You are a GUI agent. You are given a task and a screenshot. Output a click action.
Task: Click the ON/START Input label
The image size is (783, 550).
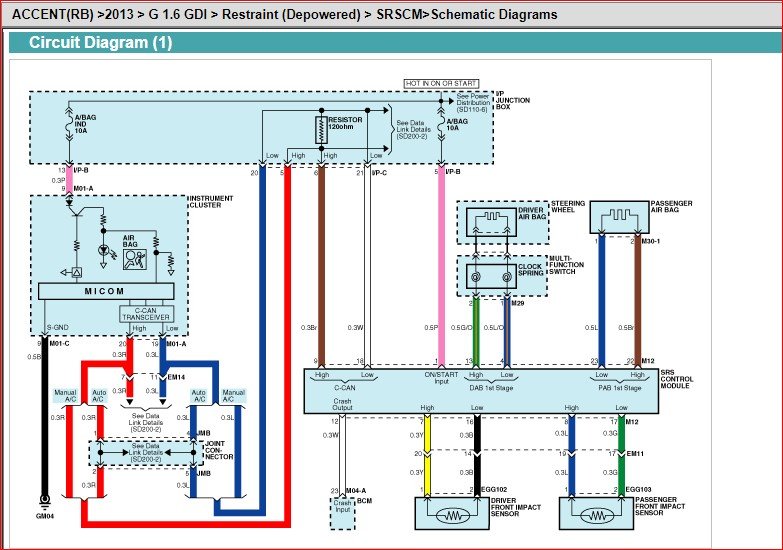tap(441, 378)
